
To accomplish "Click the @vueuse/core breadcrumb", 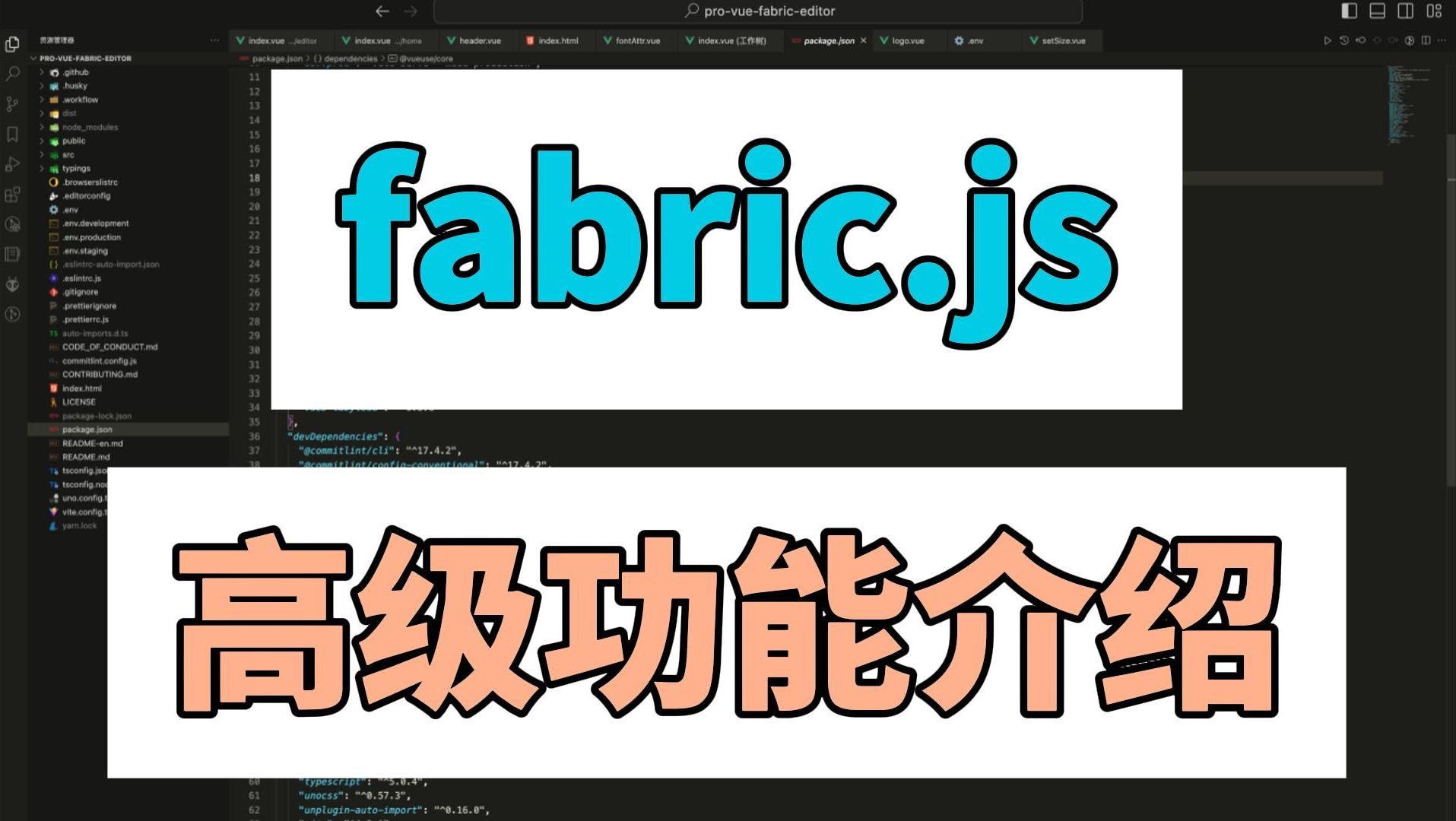I will (x=426, y=59).
